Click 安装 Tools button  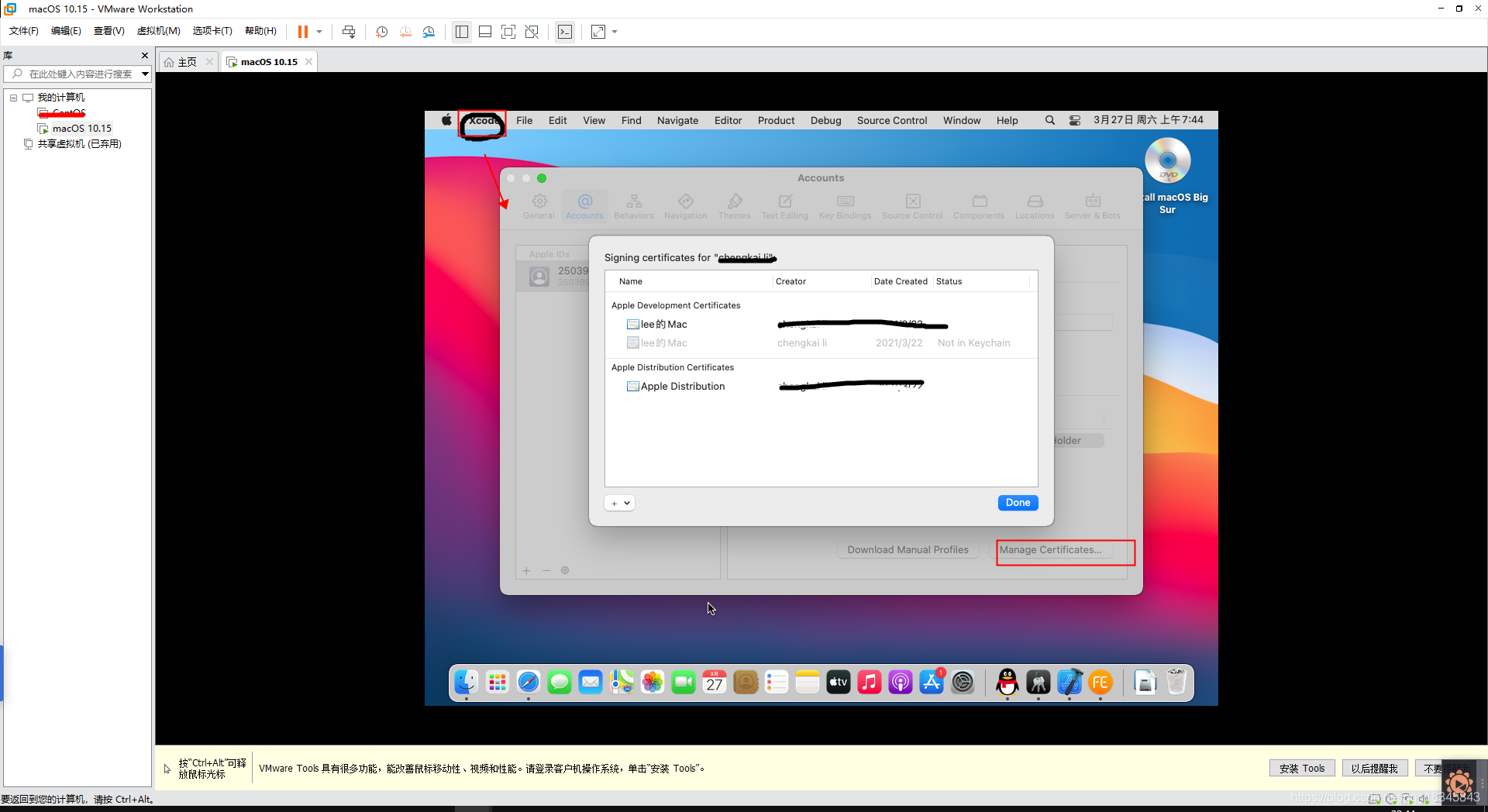tap(1302, 769)
